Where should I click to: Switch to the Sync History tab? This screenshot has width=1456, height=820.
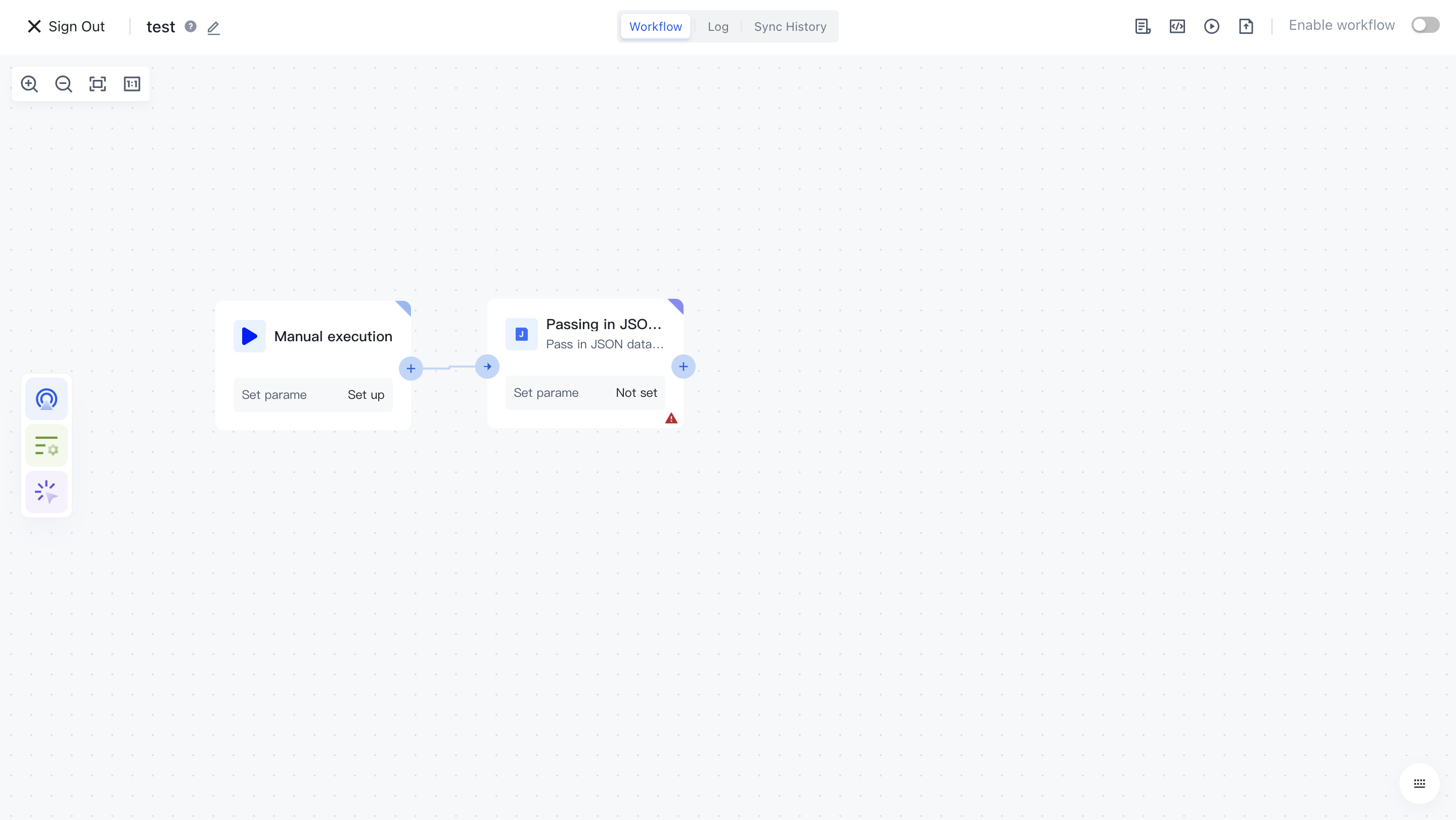[790, 26]
